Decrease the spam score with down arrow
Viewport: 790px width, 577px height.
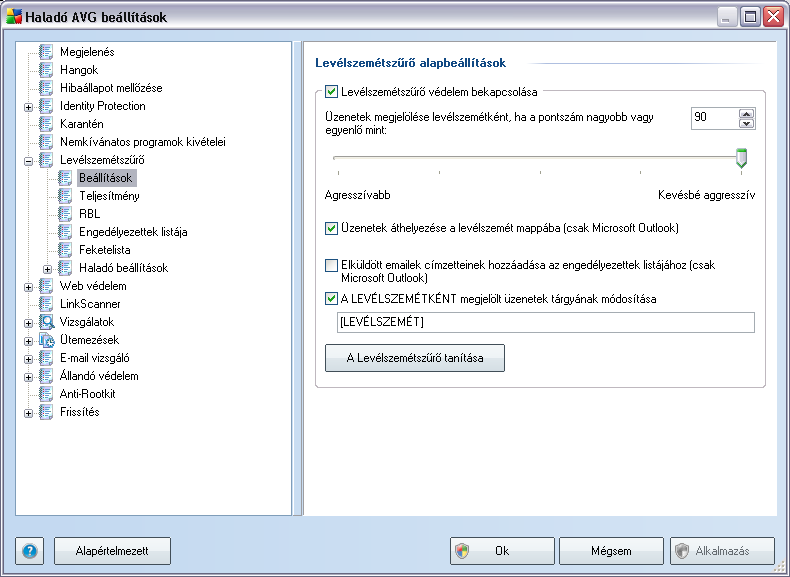coord(747,123)
